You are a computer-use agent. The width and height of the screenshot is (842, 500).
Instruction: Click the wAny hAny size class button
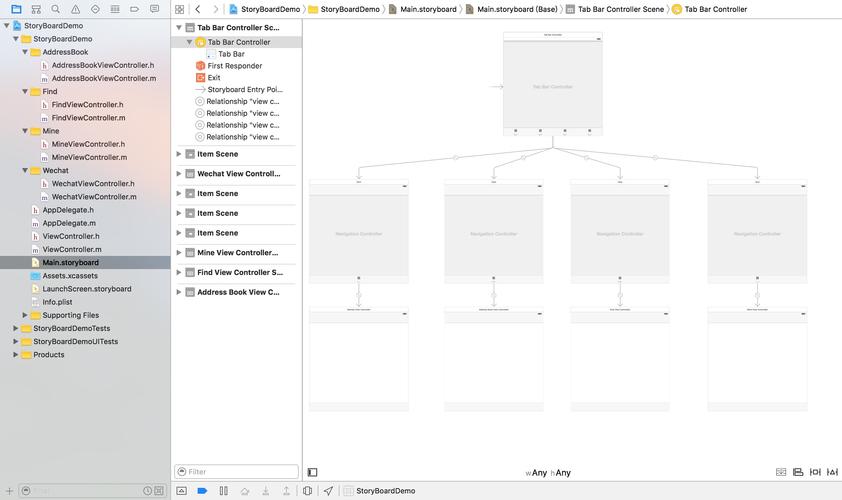548,473
